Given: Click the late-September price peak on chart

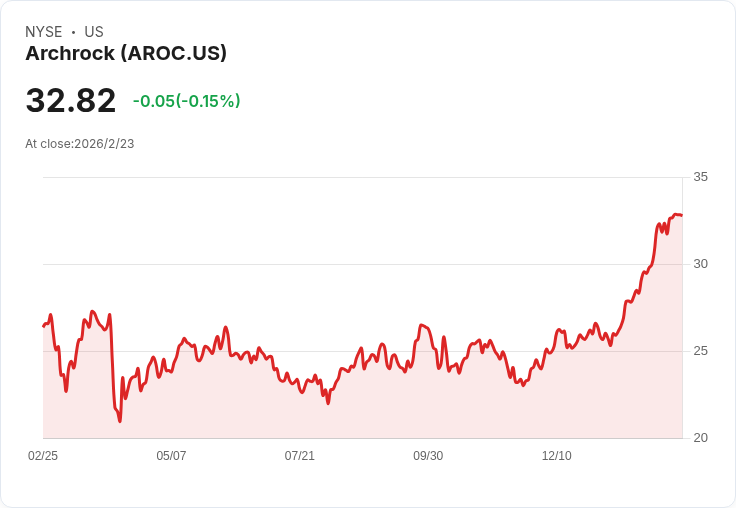Looking at the screenshot, I should click(421, 325).
